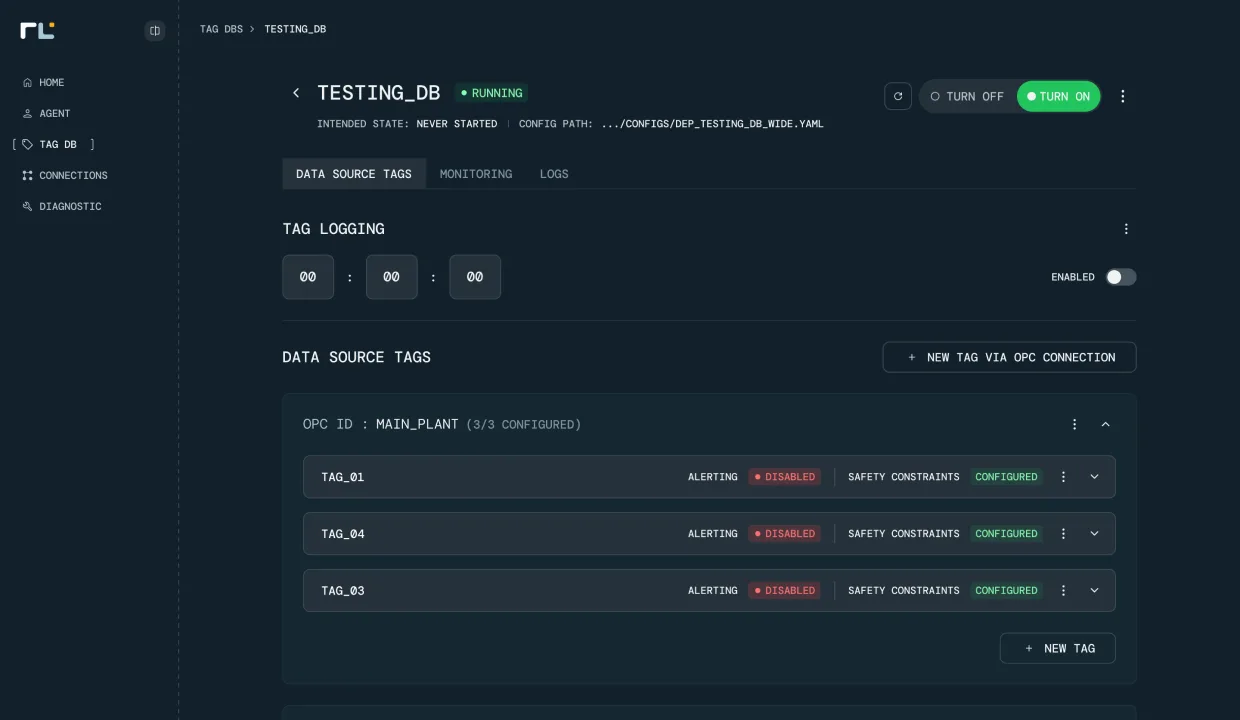The width and height of the screenshot is (1240, 720).
Task: Click the Tag DBs breadcrumb link
Action: [221, 29]
